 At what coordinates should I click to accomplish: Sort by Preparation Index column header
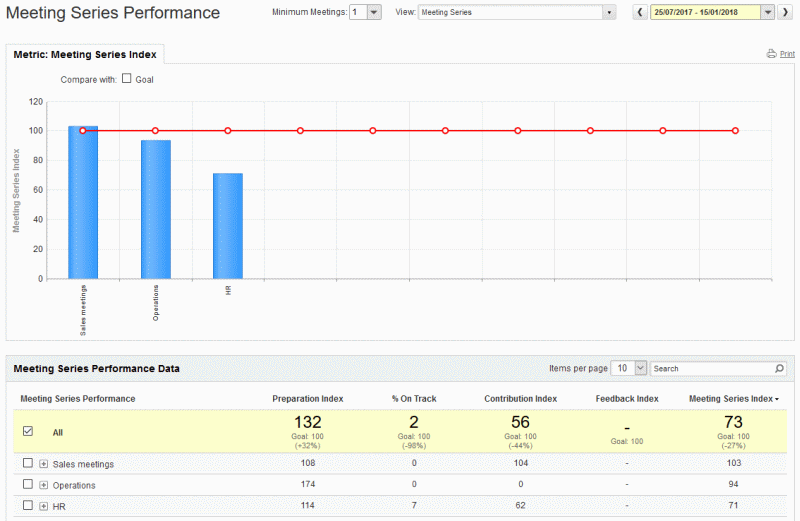click(x=308, y=399)
